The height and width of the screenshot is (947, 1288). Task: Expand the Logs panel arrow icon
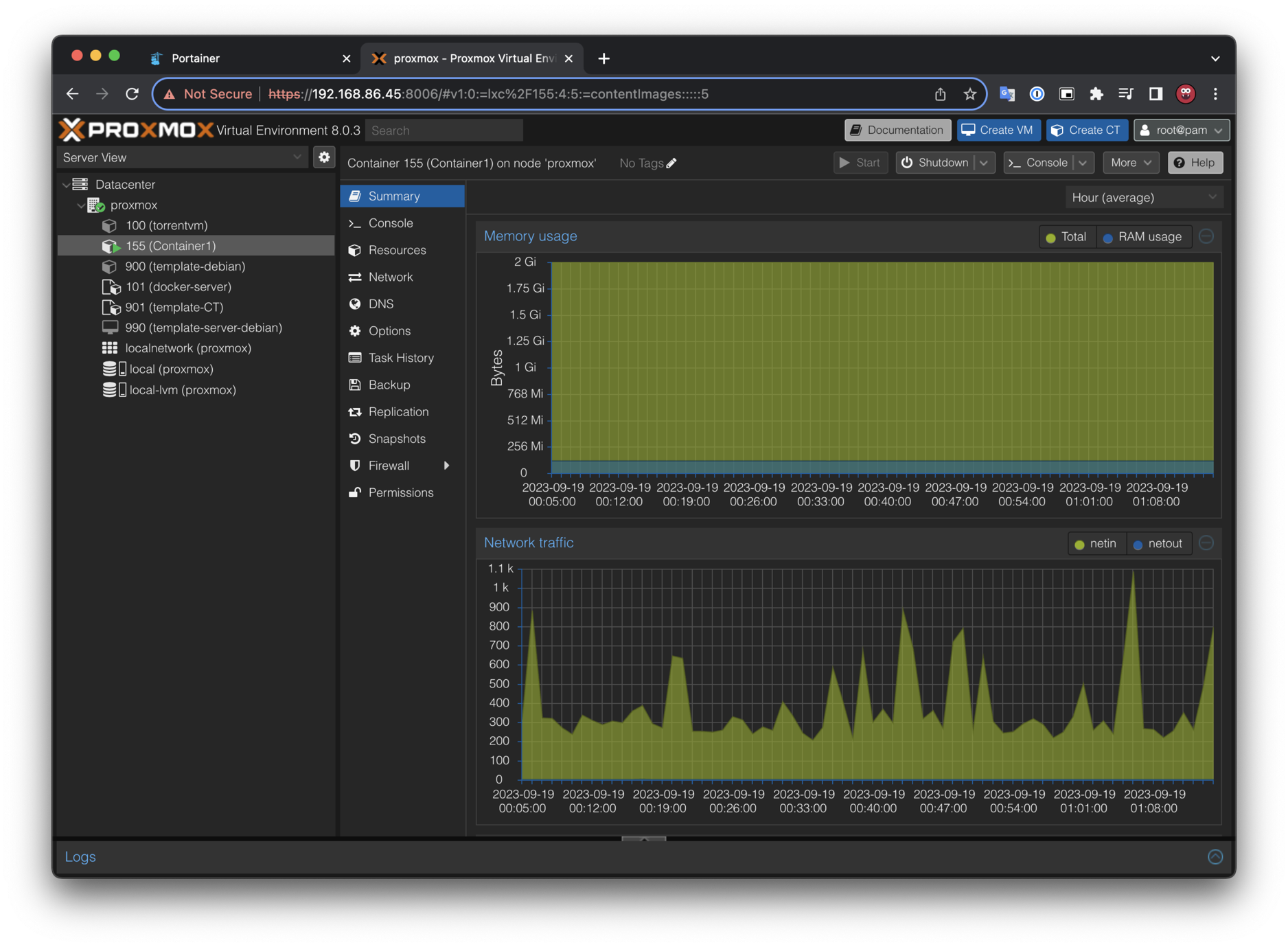(1215, 856)
